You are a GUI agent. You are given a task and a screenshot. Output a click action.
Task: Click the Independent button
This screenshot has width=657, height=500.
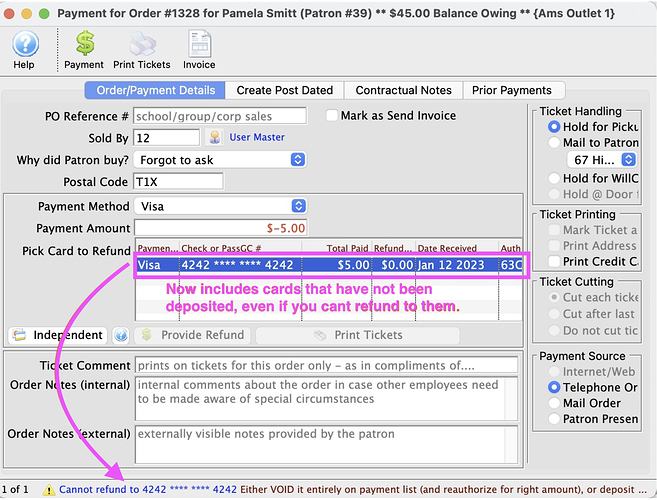pyautogui.click(x=58, y=335)
